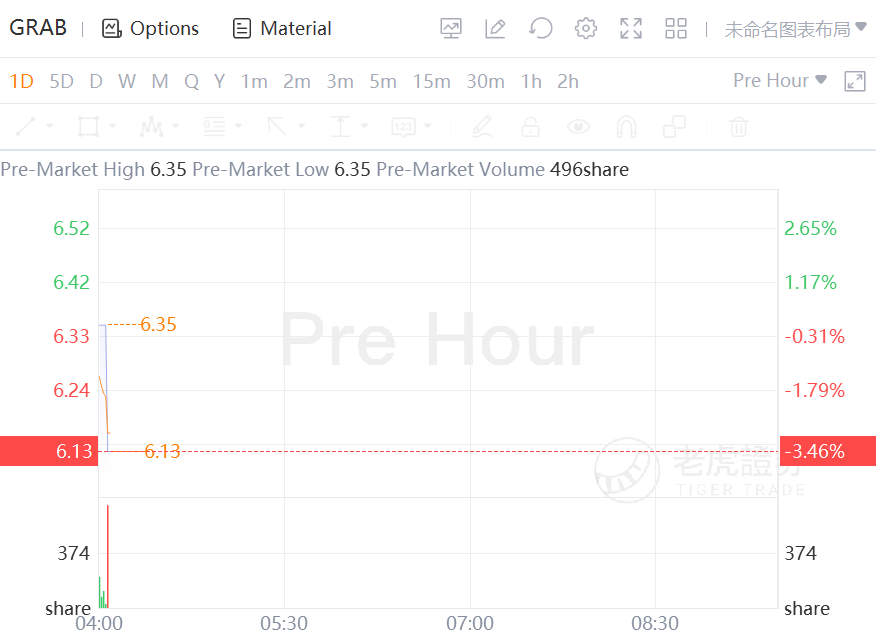Open the grid layout icon
Screen dimensions: 876x638
[x=676, y=28]
